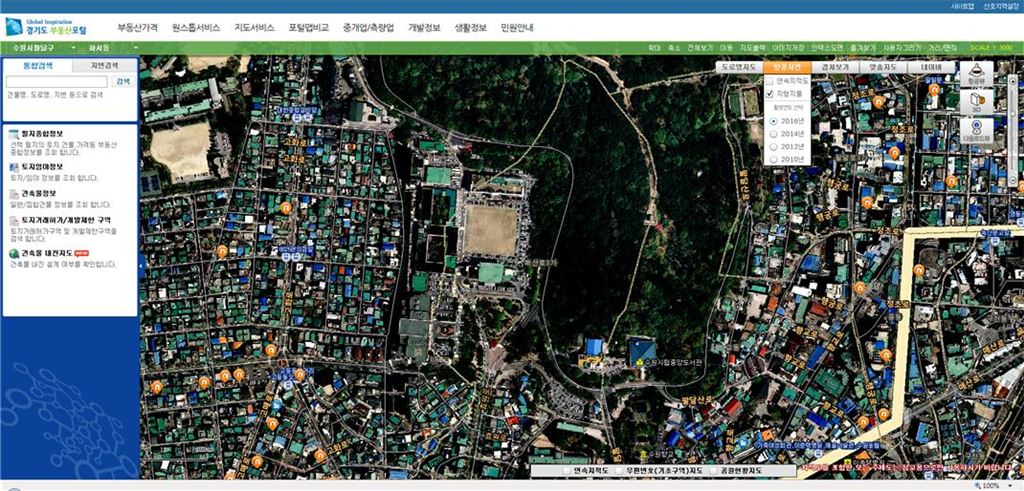Open the 항공뷰 aerial view icon
Viewport: 1024px width, 491px height.
975,74
